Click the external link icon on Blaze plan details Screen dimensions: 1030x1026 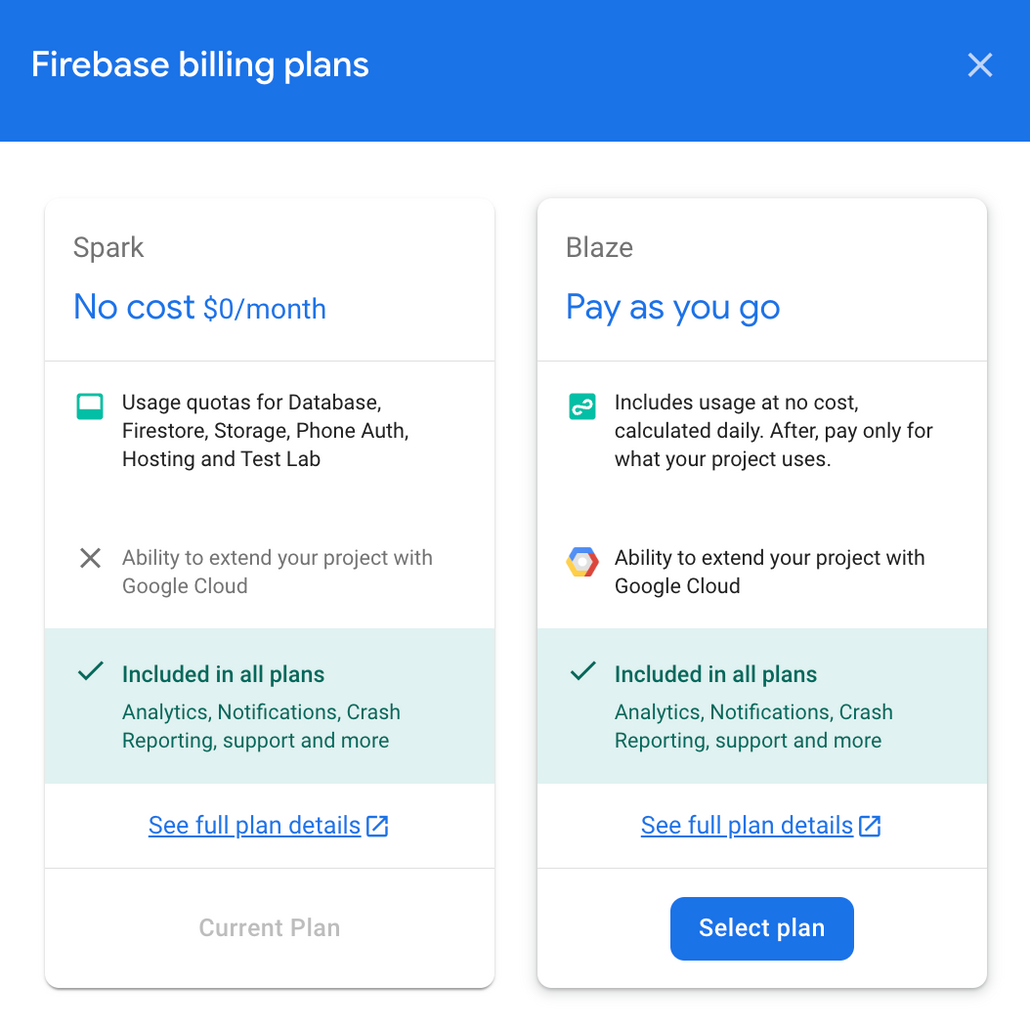870,825
